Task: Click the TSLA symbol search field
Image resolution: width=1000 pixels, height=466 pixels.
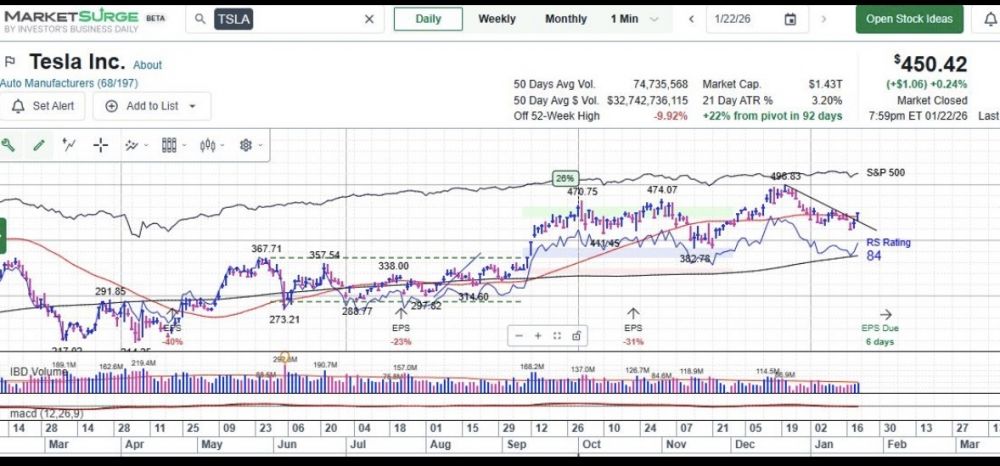Action: 290,19
